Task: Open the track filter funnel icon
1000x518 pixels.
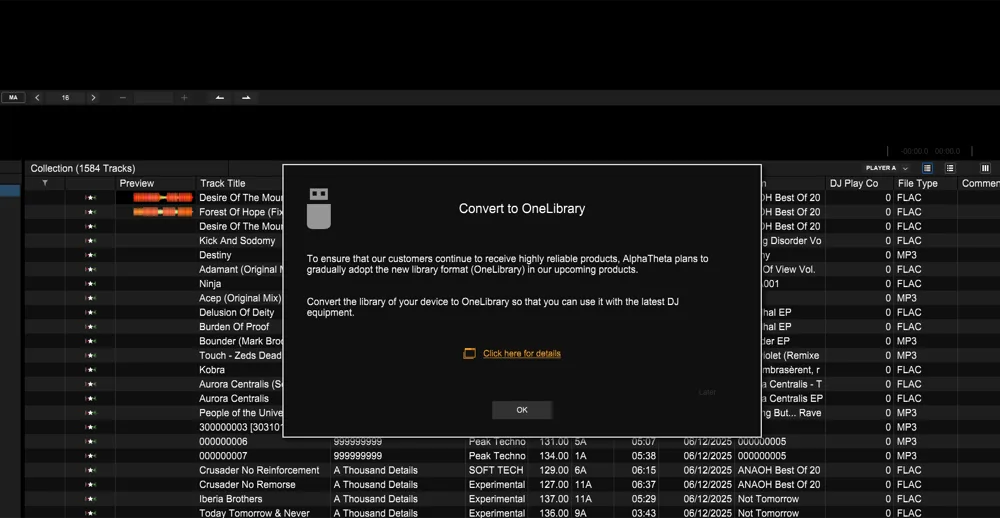Action: 45,183
